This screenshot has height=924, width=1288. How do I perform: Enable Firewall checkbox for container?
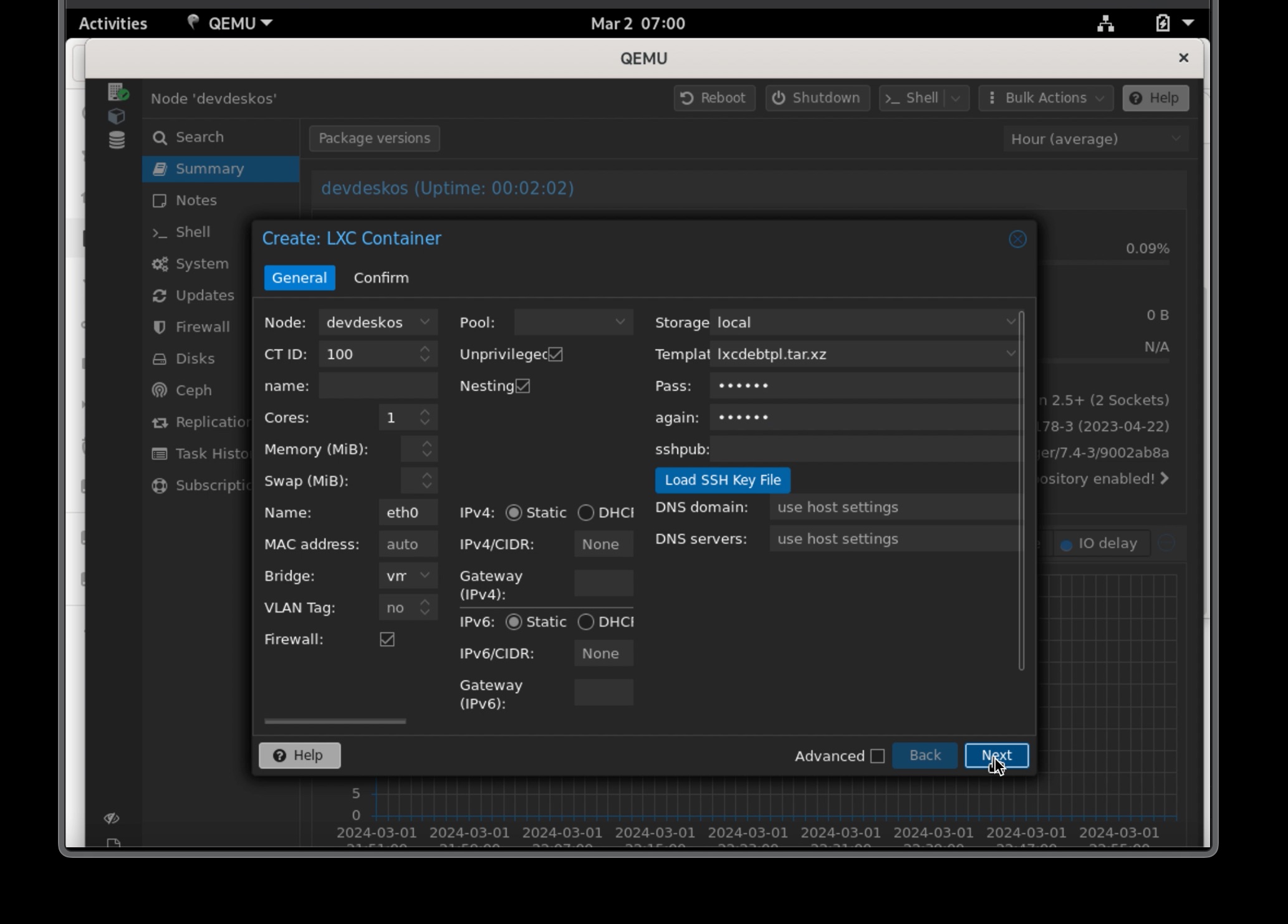387,639
